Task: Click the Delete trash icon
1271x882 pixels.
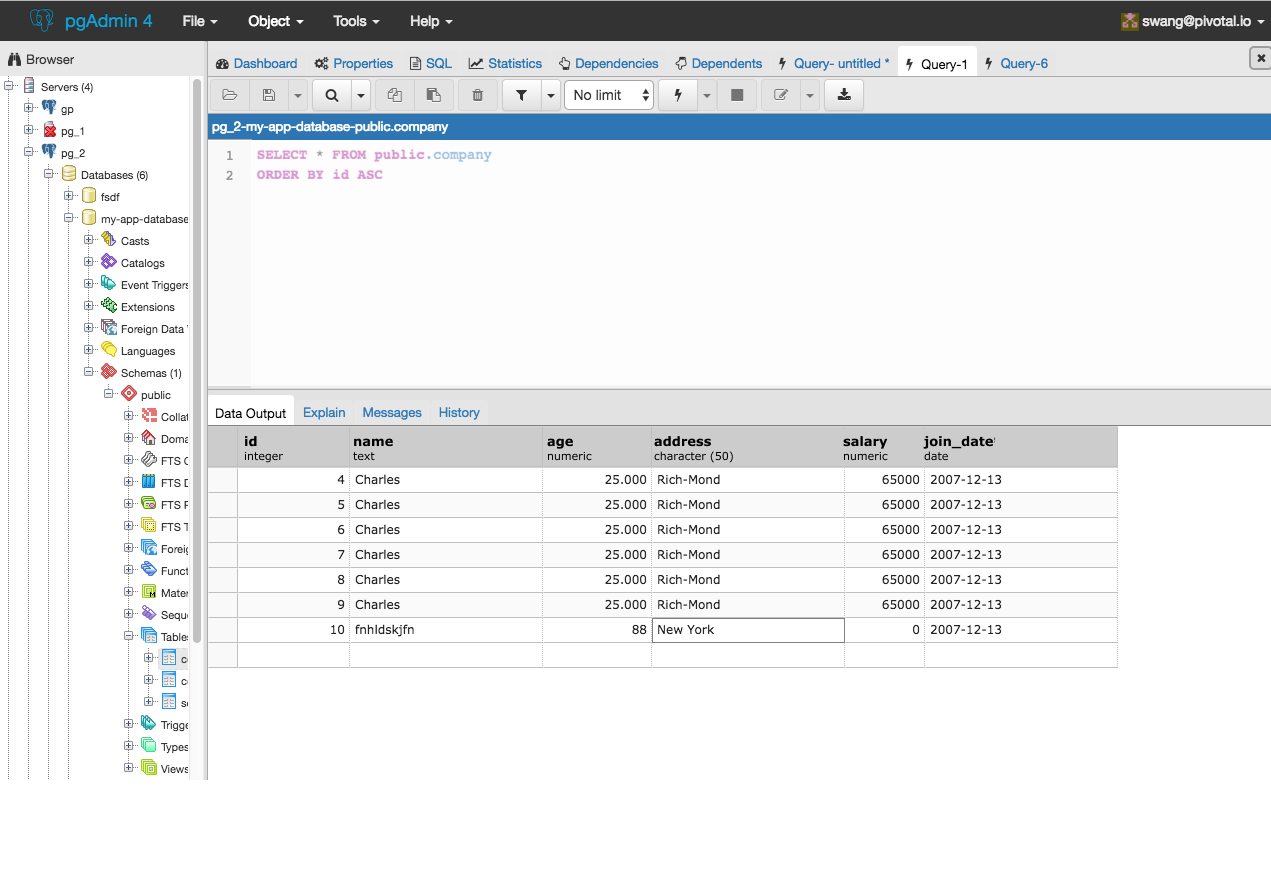Action: click(478, 95)
